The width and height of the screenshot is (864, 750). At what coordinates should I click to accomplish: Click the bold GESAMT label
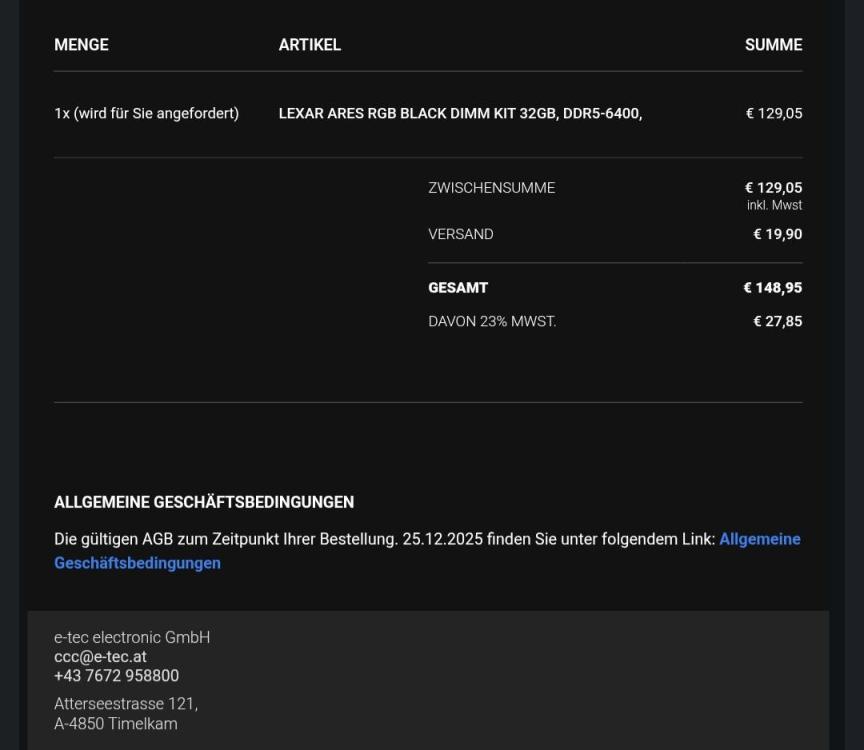458,288
